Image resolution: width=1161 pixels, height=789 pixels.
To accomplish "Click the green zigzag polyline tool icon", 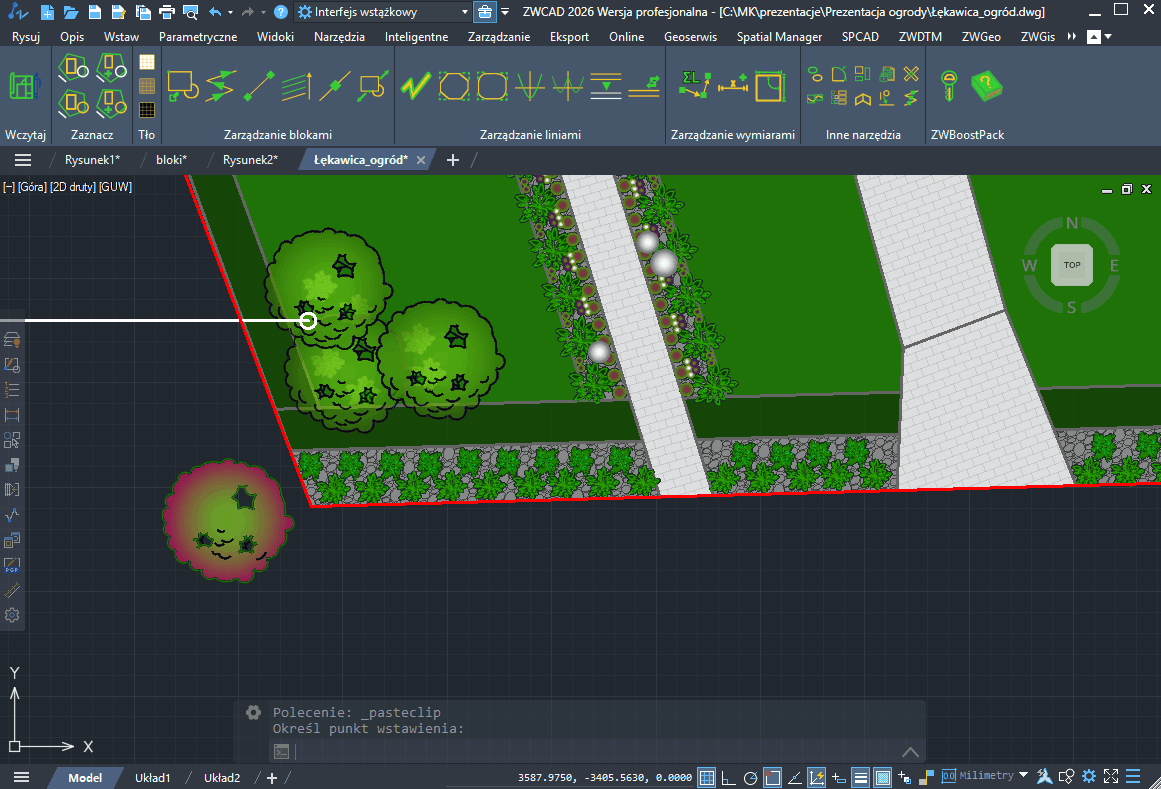I will (x=415, y=87).
